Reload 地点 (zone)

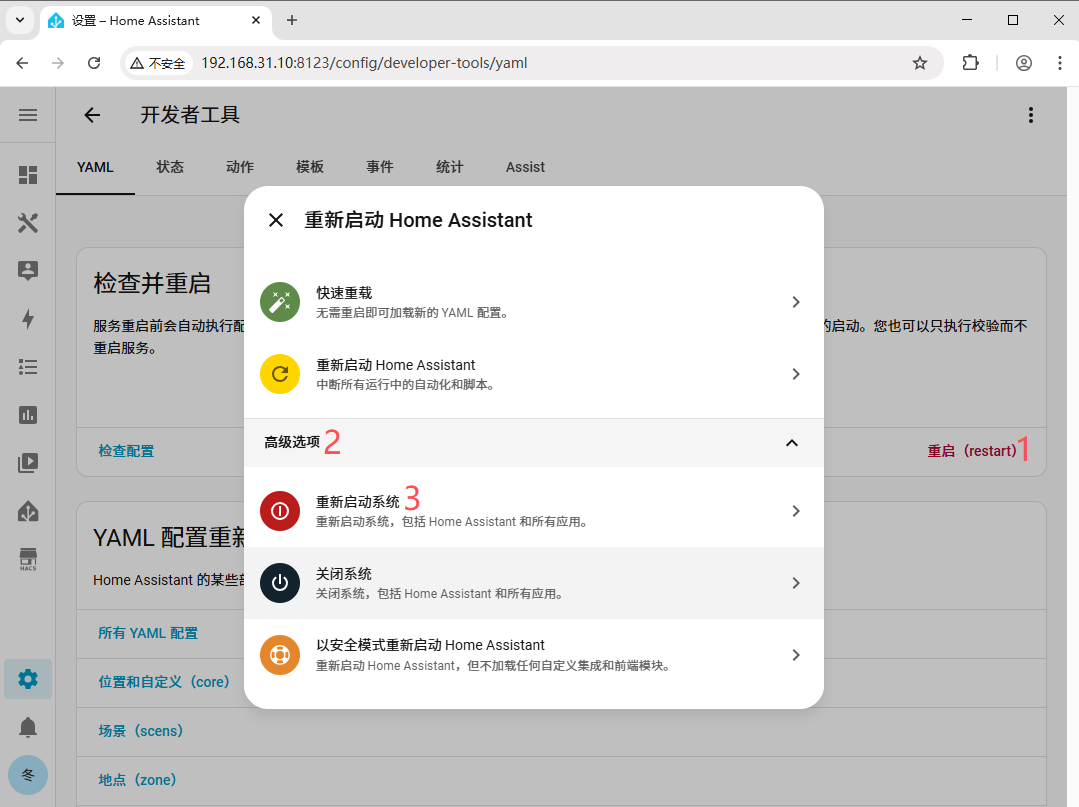(x=138, y=779)
